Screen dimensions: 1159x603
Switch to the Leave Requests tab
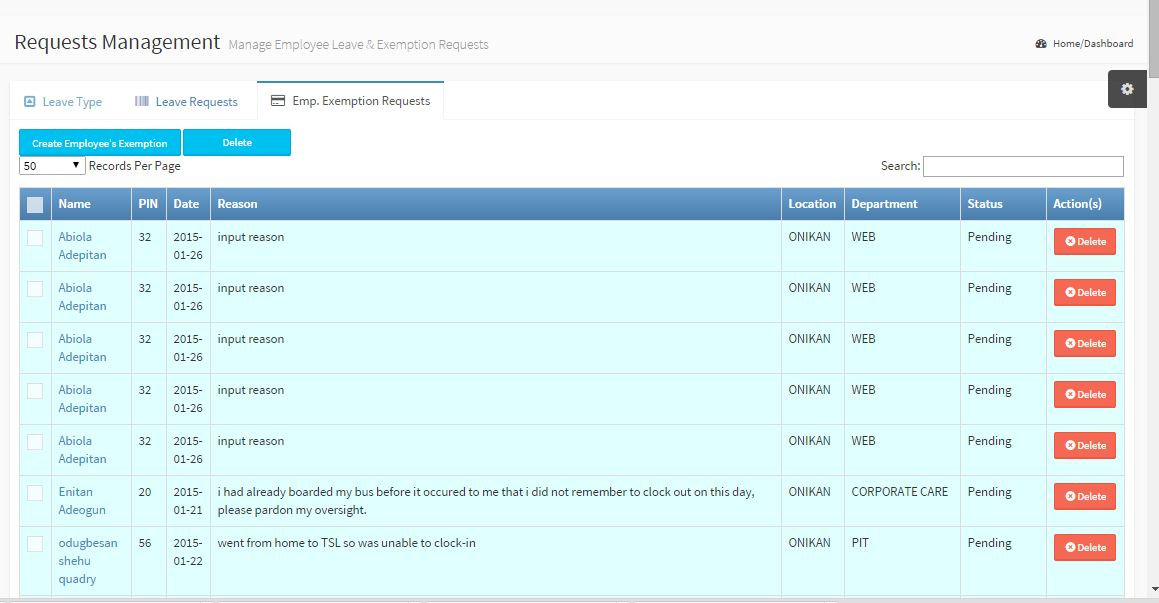tap(196, 102)
